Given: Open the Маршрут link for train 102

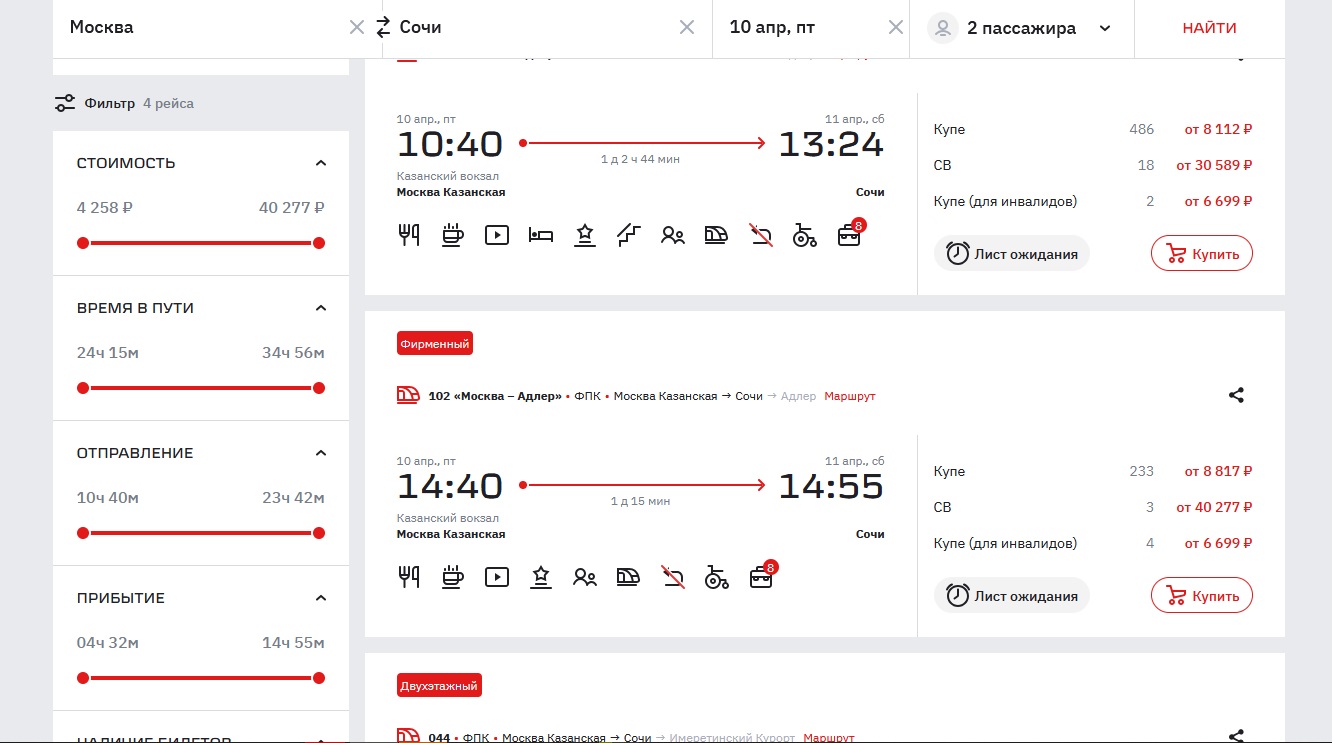Looking at the screenshot, I should 849,396.
